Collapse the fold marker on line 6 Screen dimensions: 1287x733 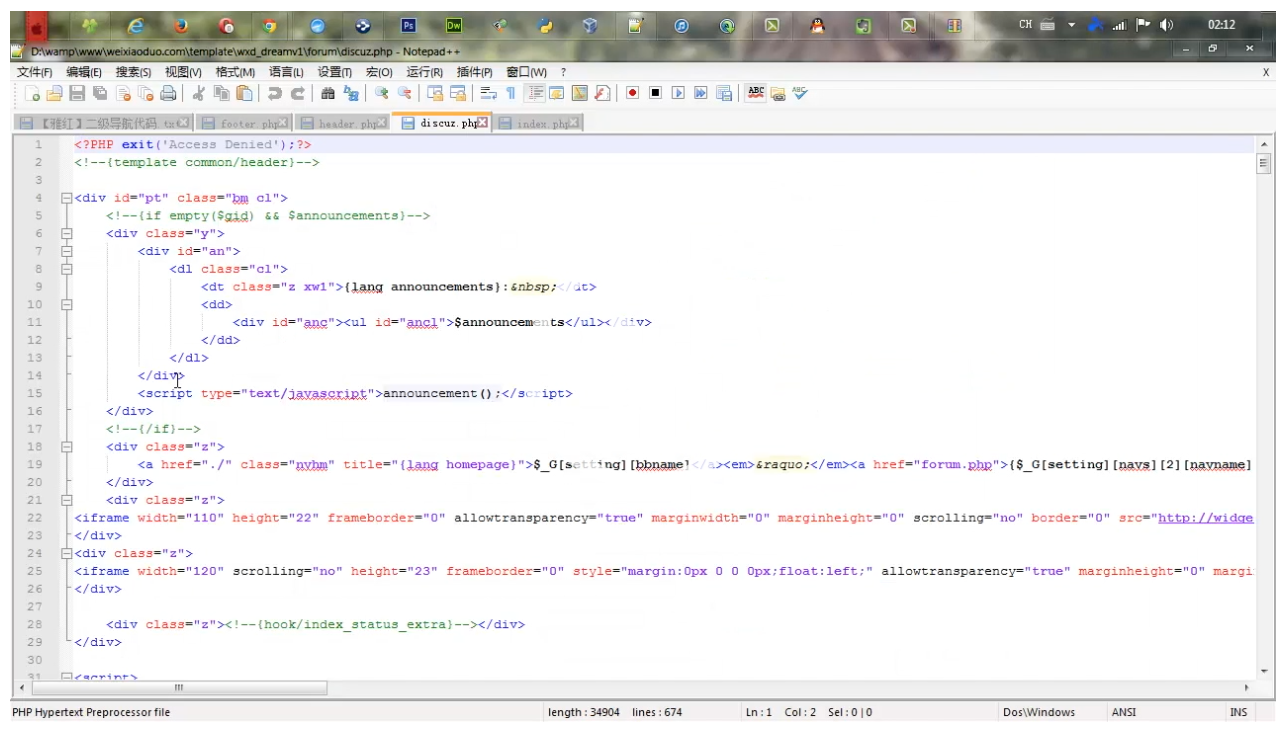[x=66, y=233]
